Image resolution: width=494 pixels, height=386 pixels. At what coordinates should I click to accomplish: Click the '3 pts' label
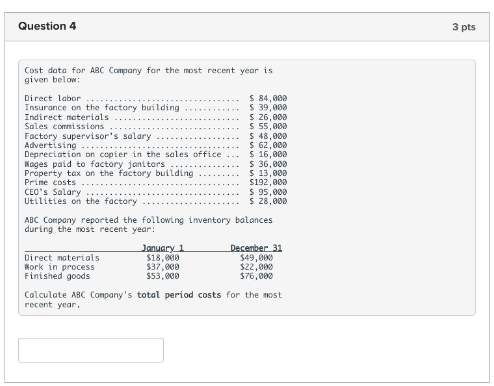point(464,27)
